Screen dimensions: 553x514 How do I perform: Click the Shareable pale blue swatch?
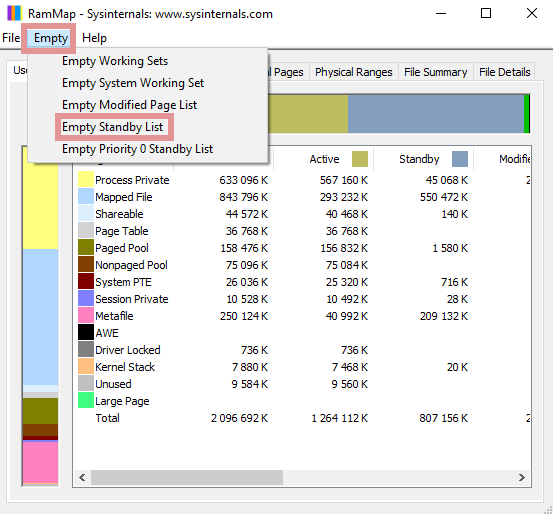pyautogui.click(x=86, y=213)
